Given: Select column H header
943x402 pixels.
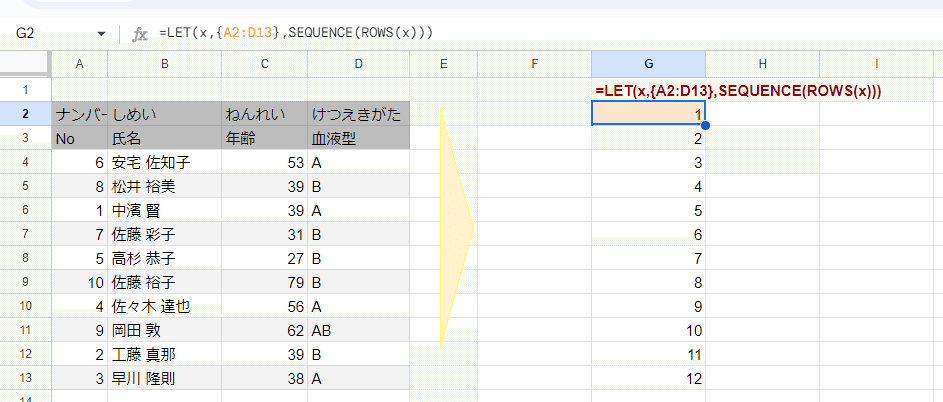Looking at the screenshot, I should tap(763, 64).
